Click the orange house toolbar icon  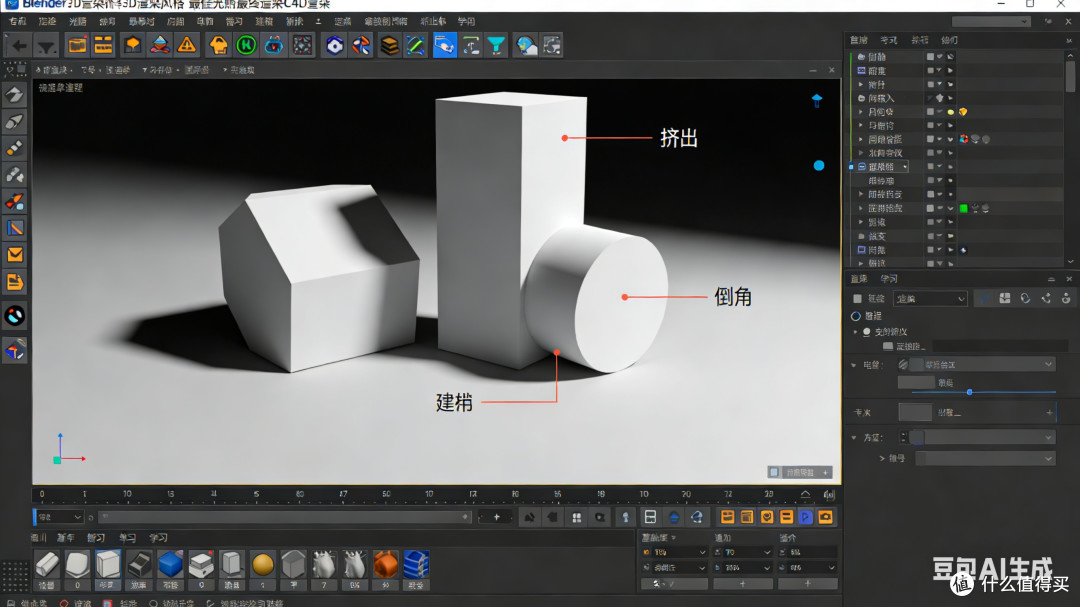tap(219, 45)
